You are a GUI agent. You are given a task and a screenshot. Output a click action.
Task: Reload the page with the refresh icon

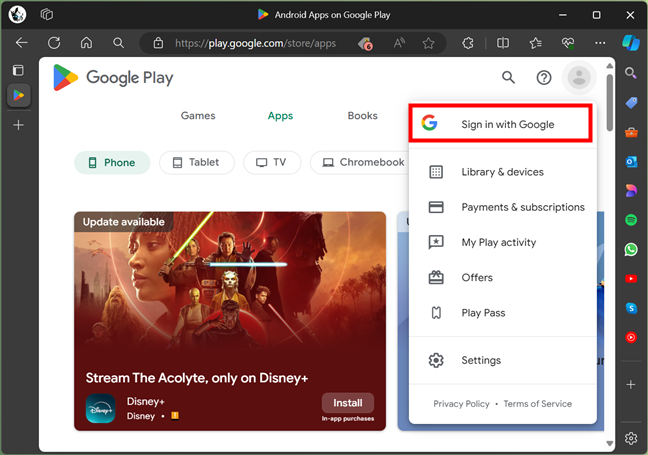54,43
